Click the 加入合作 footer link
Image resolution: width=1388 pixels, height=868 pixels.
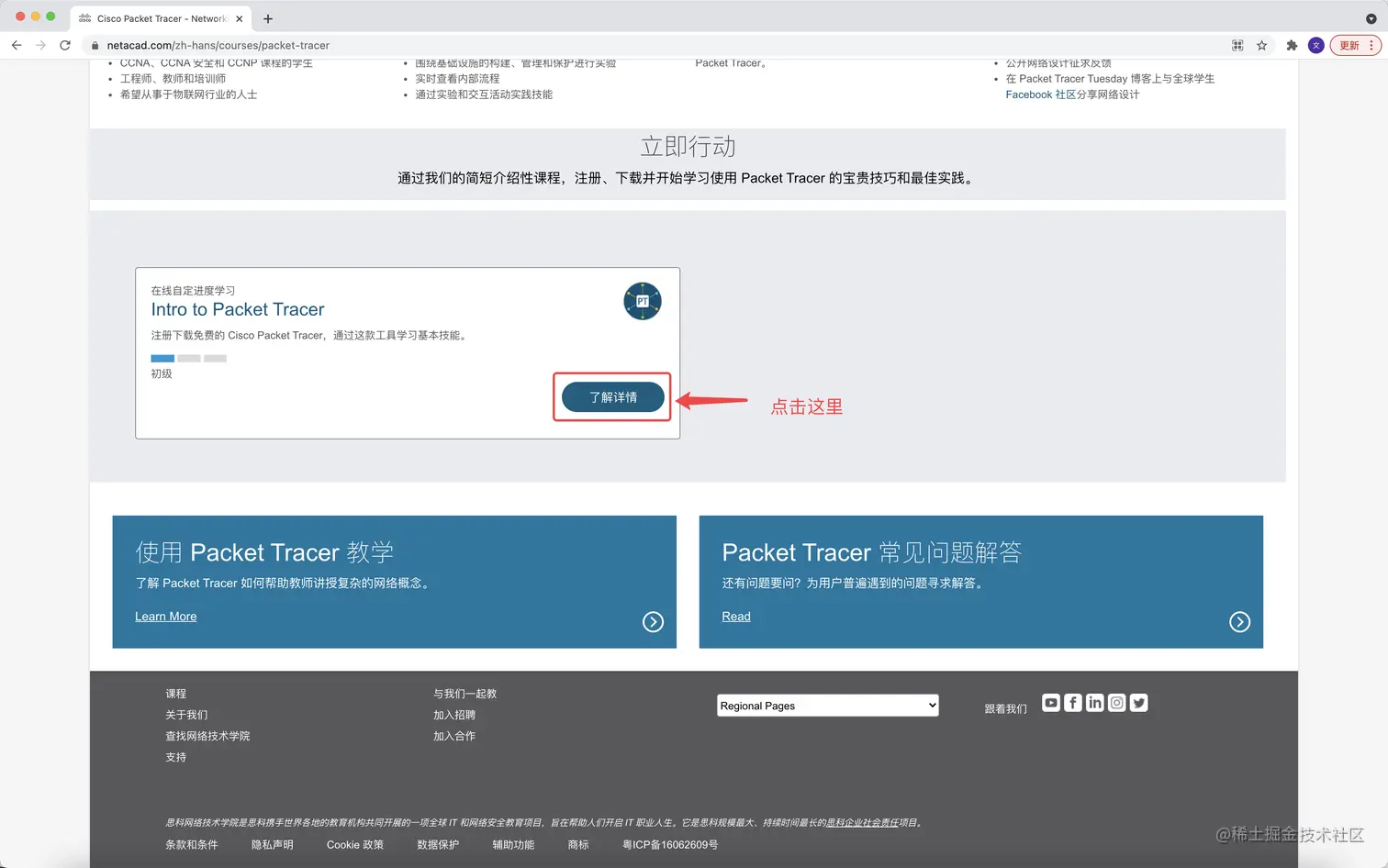454,736
